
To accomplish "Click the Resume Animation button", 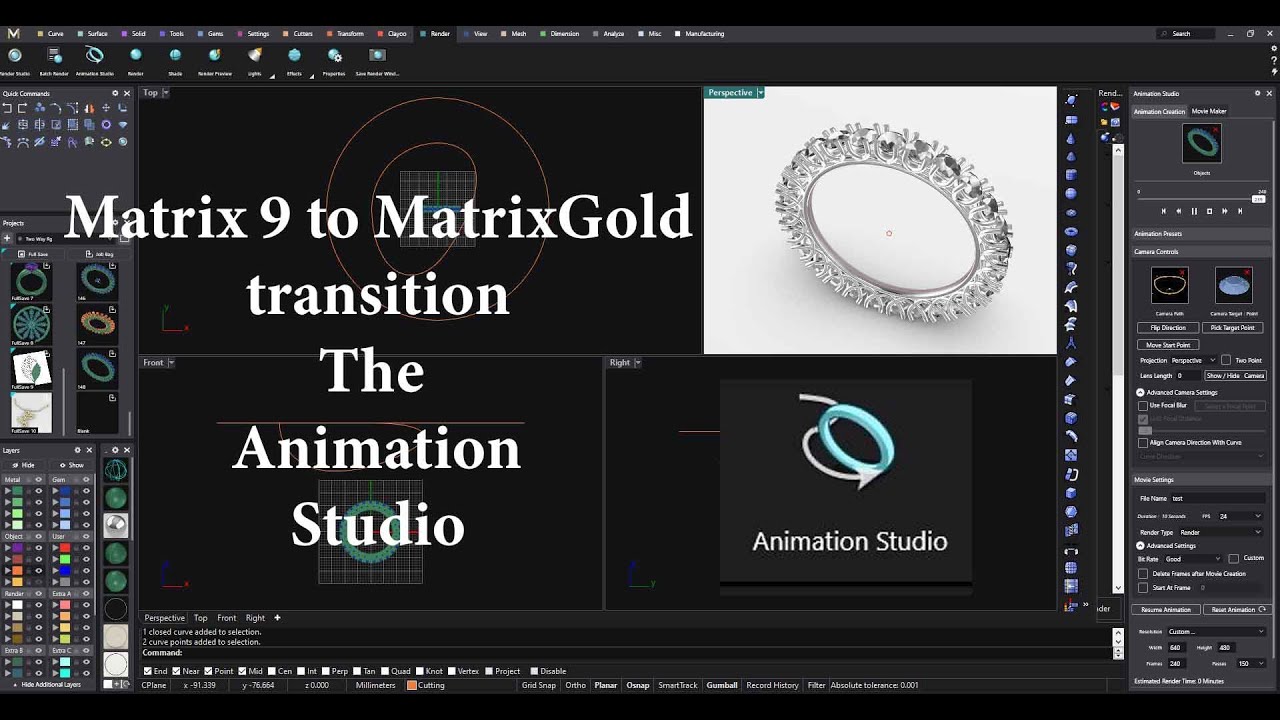I will point(1166,609).
